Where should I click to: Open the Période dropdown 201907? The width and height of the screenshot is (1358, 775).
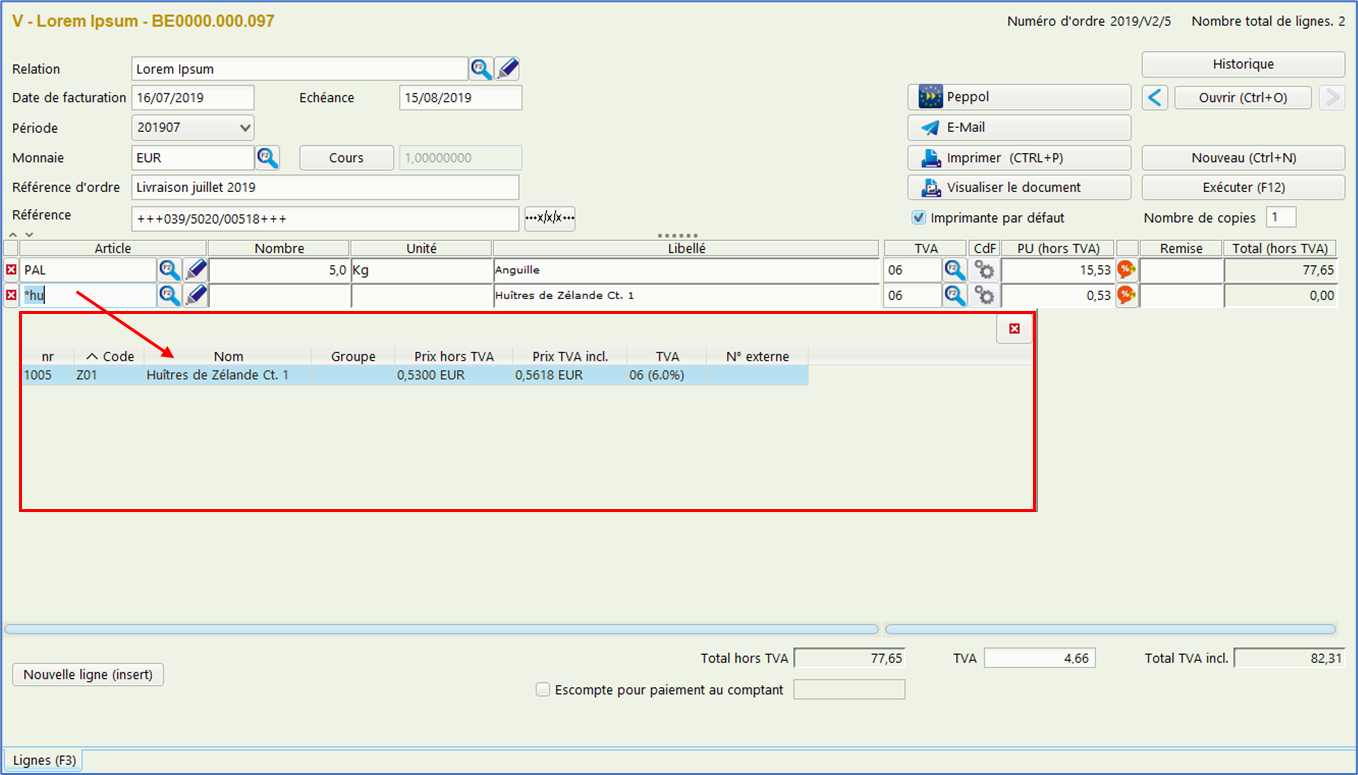(193, 128)
